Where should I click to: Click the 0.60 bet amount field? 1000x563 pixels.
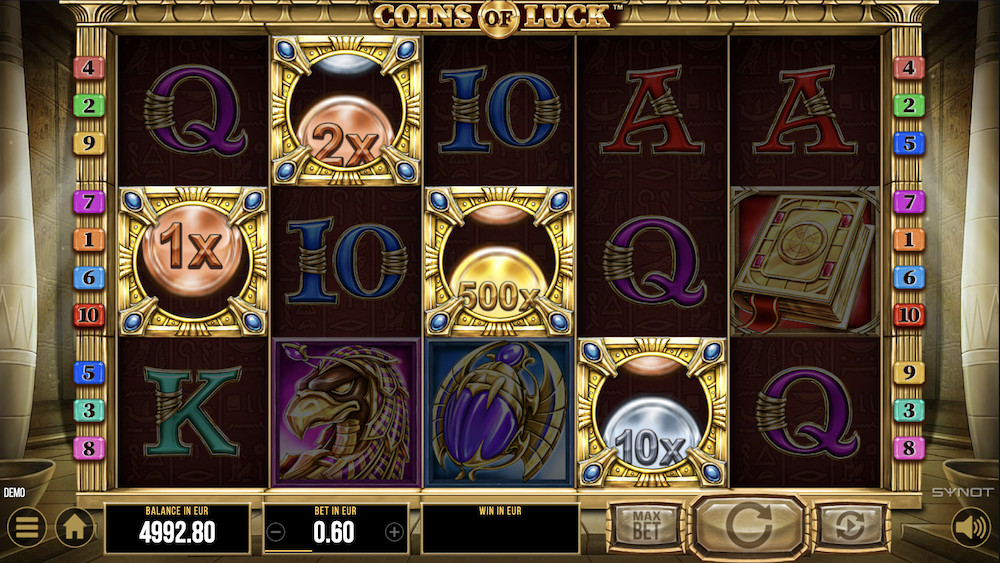tap(335, 532)
